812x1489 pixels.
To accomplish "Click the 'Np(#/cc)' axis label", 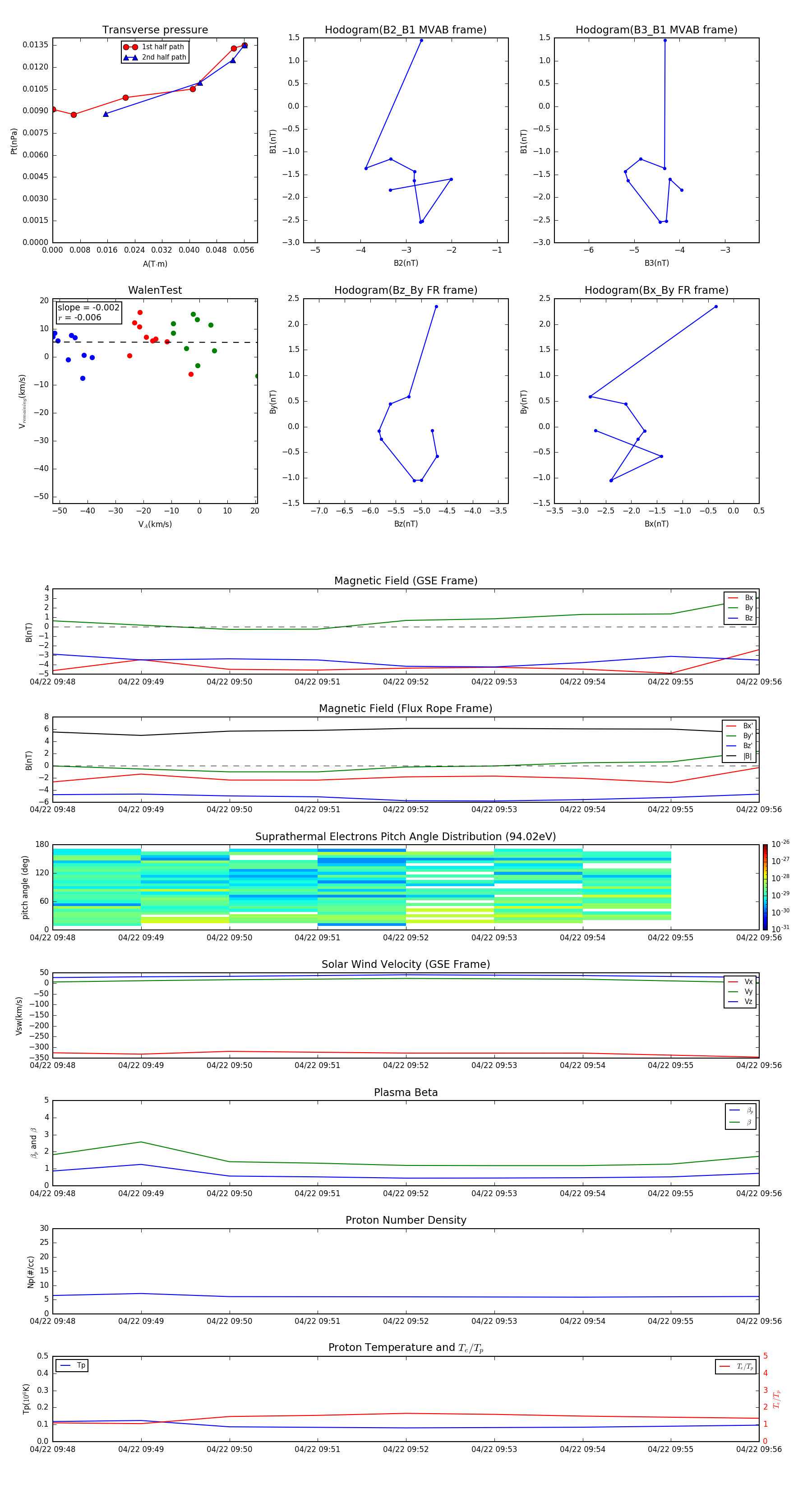I will point(31,1271).
